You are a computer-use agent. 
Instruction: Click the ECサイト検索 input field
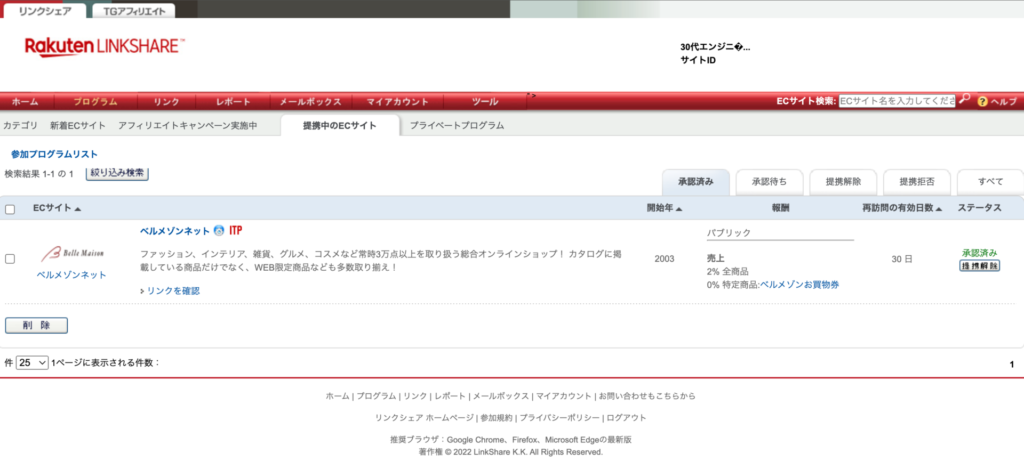tap(896, 101)
